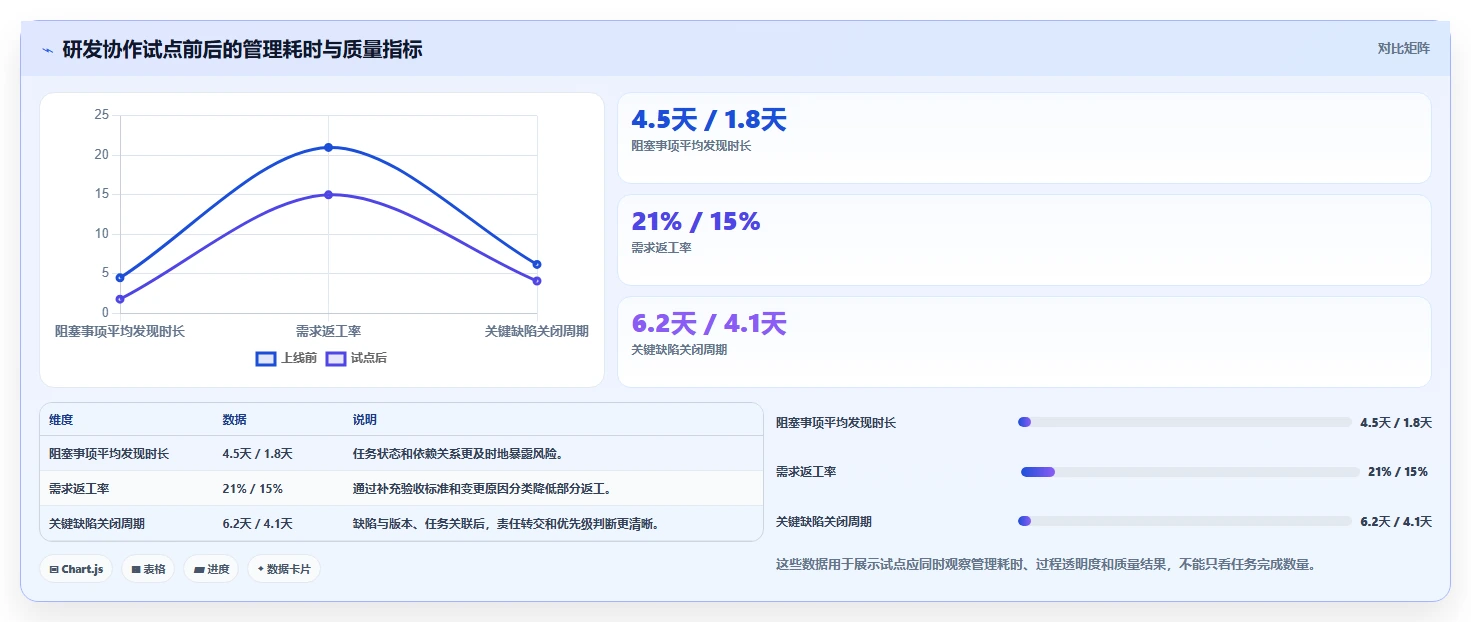Click description 通过补充验收标准和变更原因分类降低部分返工。
This screenshot has height=622, width=1471.
483,489
